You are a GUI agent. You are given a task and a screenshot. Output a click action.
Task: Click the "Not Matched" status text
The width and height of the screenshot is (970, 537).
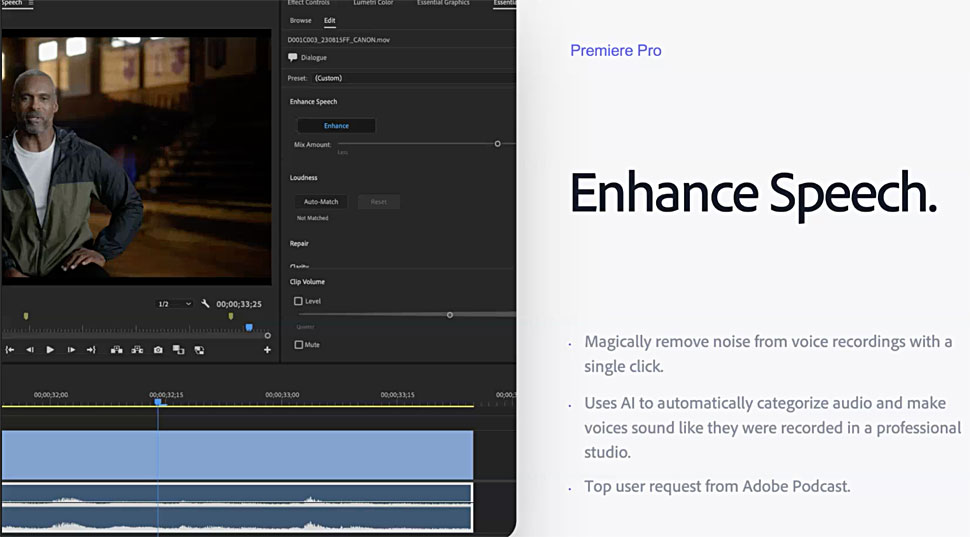coord(312,218)
